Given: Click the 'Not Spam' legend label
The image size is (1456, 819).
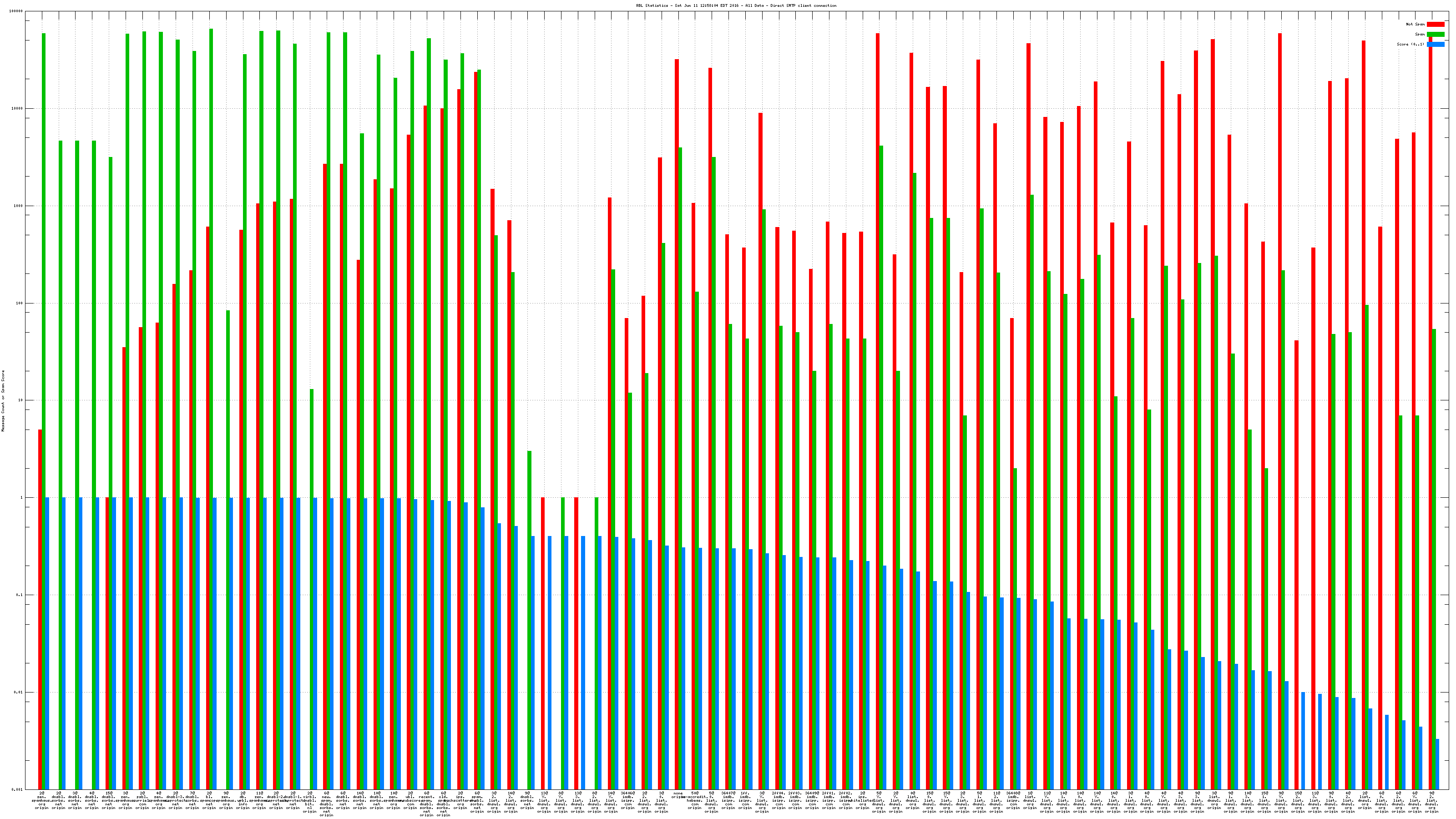Looking at the screenshot, I should (1416, 24).
